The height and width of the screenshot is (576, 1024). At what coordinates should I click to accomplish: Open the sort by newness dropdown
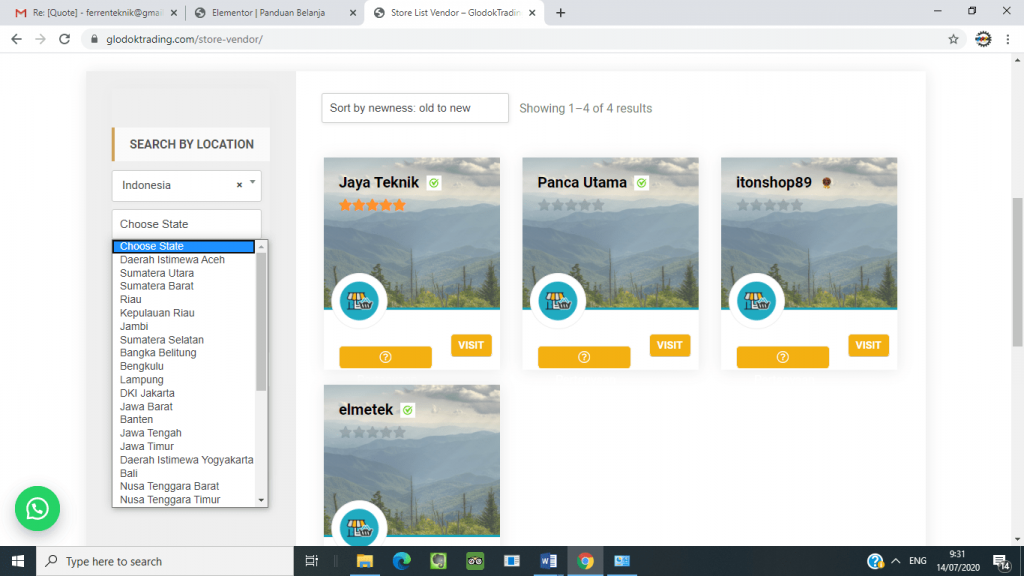[x=414, y=108]
